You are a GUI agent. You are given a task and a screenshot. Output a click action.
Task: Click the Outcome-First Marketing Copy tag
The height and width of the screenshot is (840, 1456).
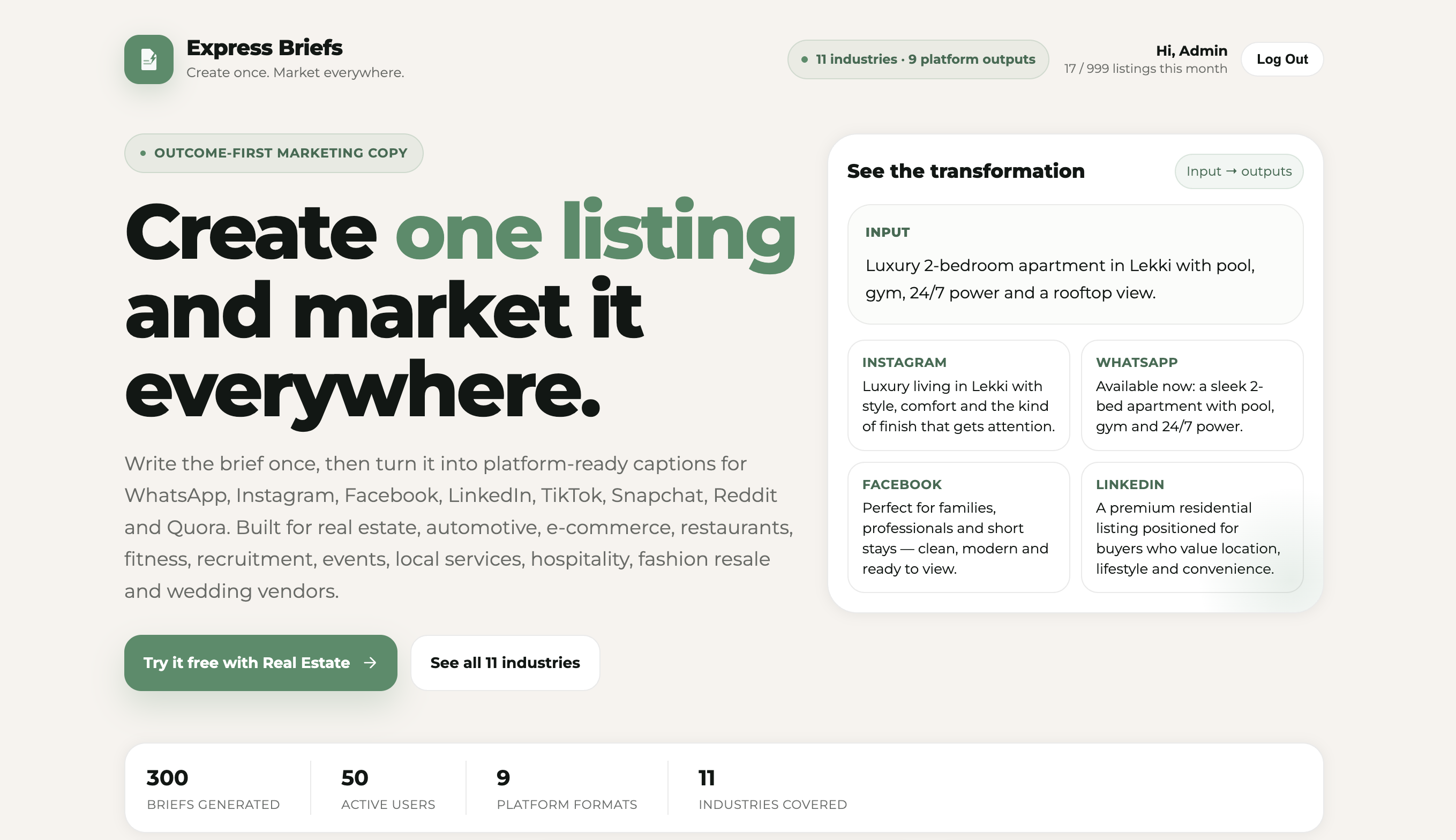coord(273,153)
